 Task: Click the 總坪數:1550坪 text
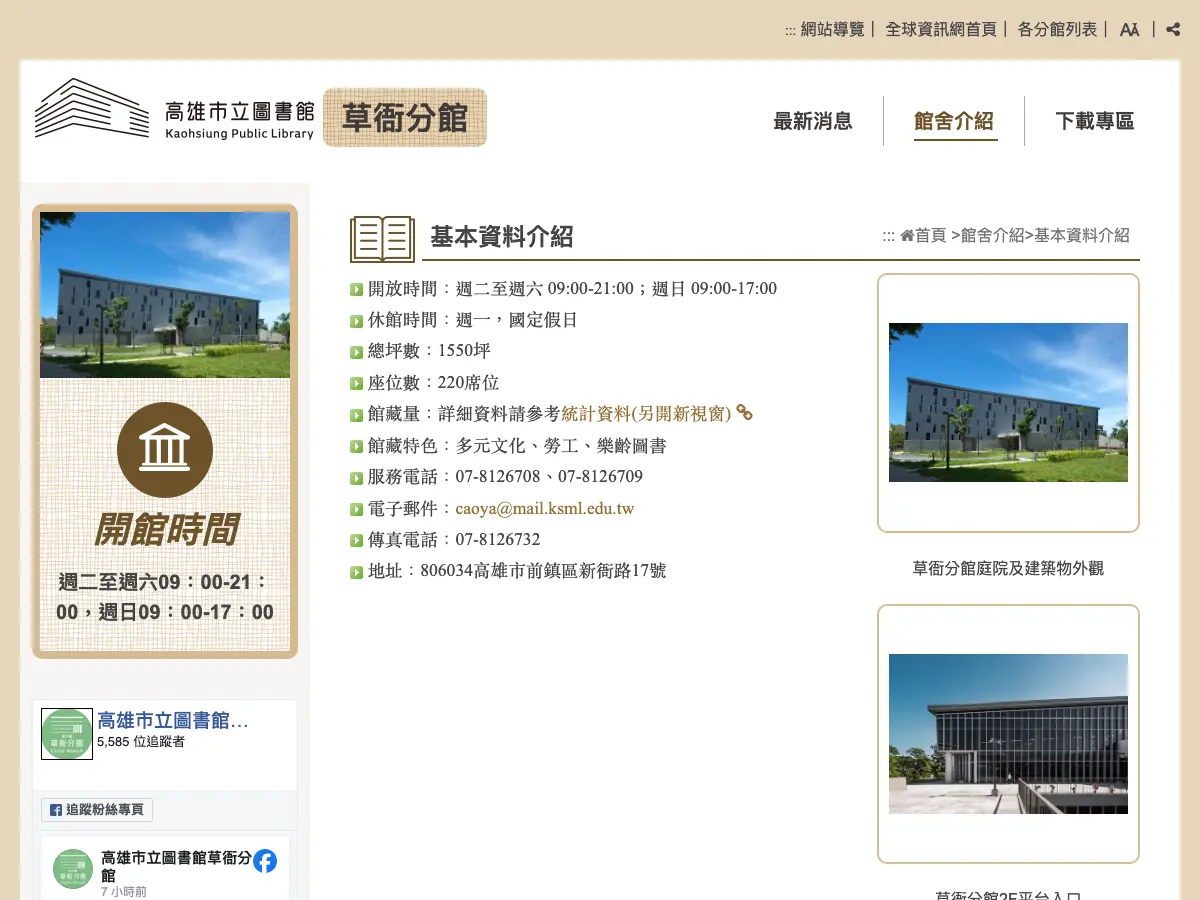[429, 351]
